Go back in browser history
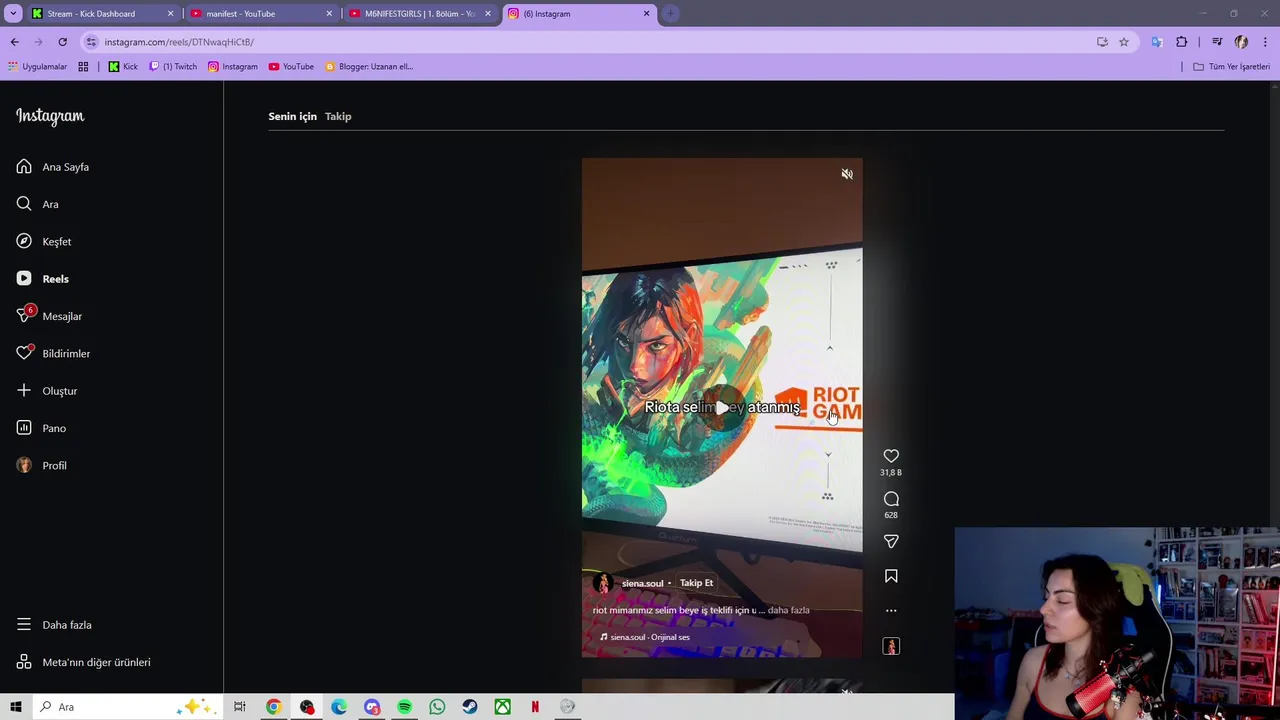This screenshot has height=720, width=1280. [x=14, y=42]
